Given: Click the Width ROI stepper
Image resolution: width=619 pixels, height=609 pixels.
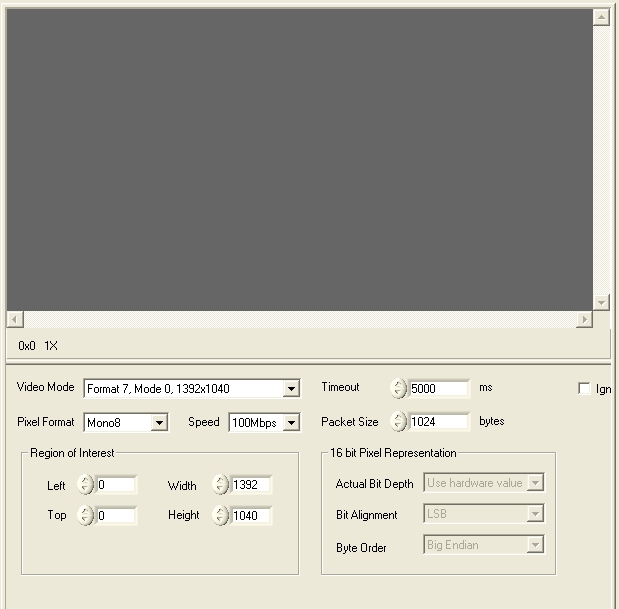Looking at the screenshot, I should [x=220, y=484].
